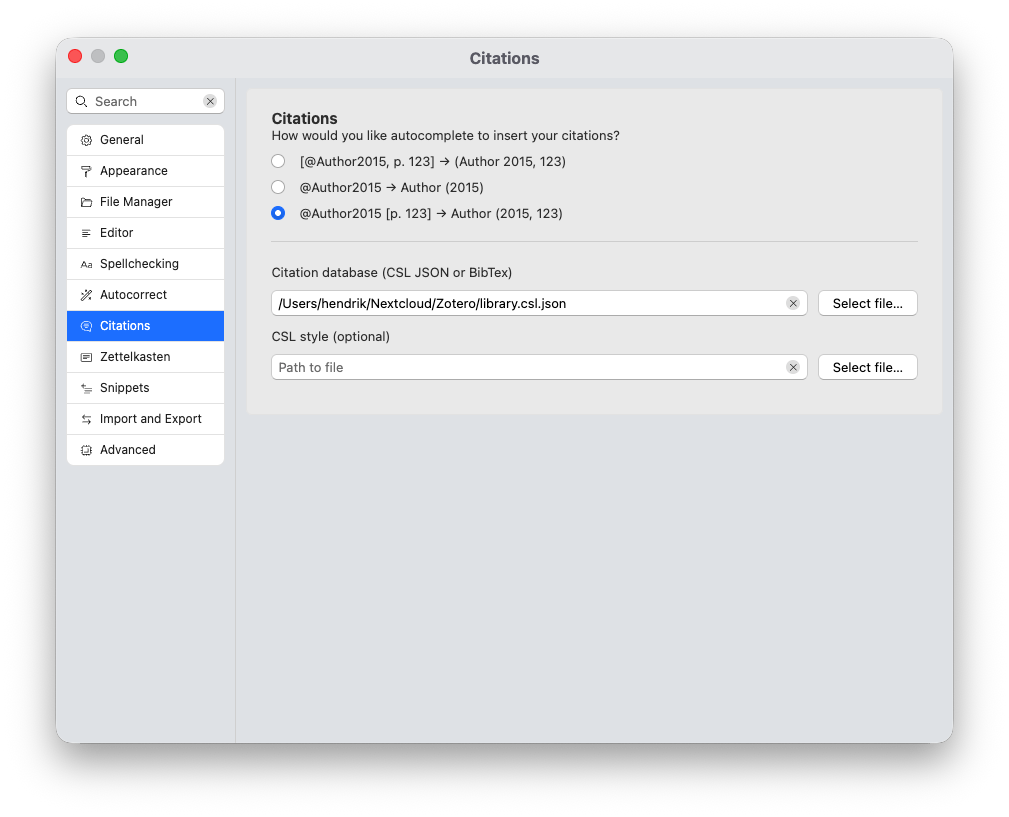Viewport: 1009px width, 817px height.
Task: Select @Author2015 [p. 123] radio option
Action: 278,213
